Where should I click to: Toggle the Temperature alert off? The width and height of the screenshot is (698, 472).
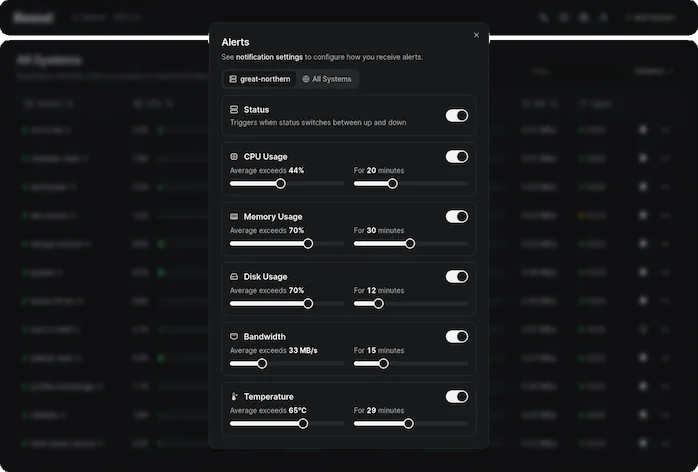[456, 396]
